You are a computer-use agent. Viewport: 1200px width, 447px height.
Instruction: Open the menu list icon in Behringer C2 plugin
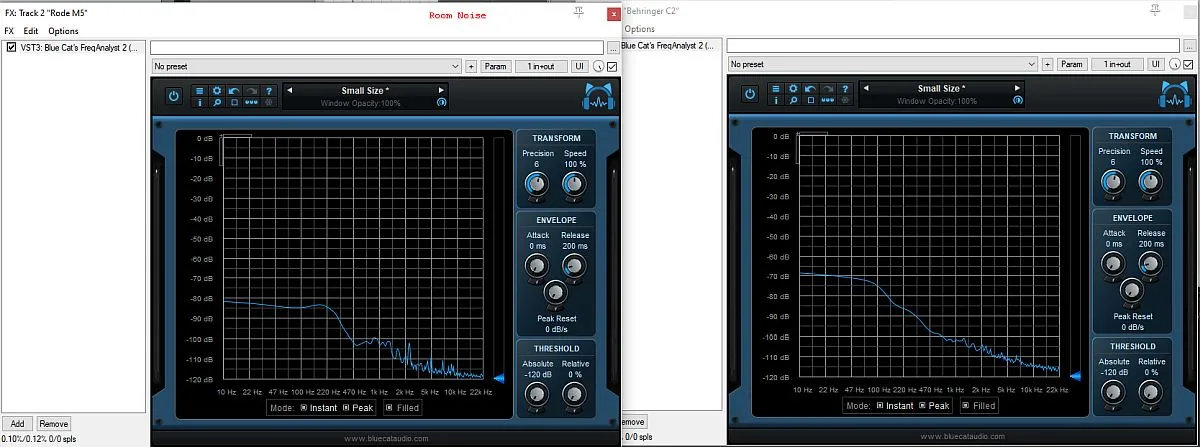click(x=776, y=89)
